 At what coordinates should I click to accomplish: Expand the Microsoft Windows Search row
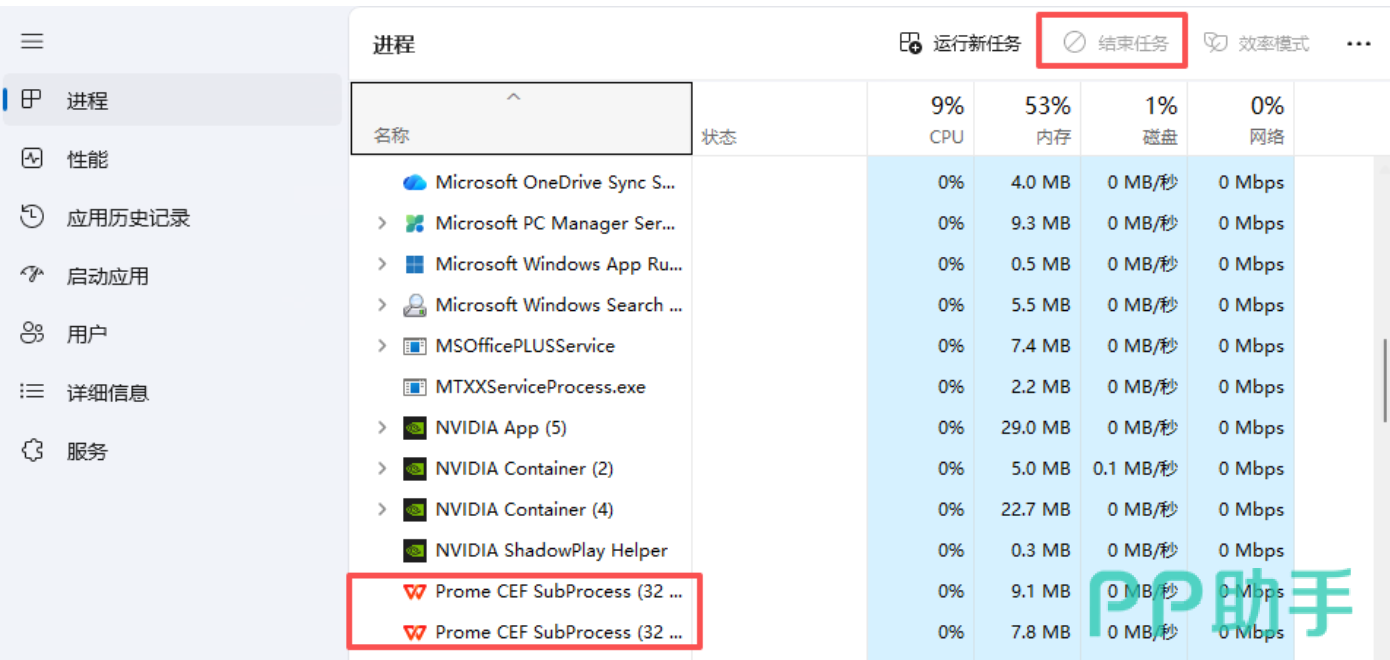point(381,305)
